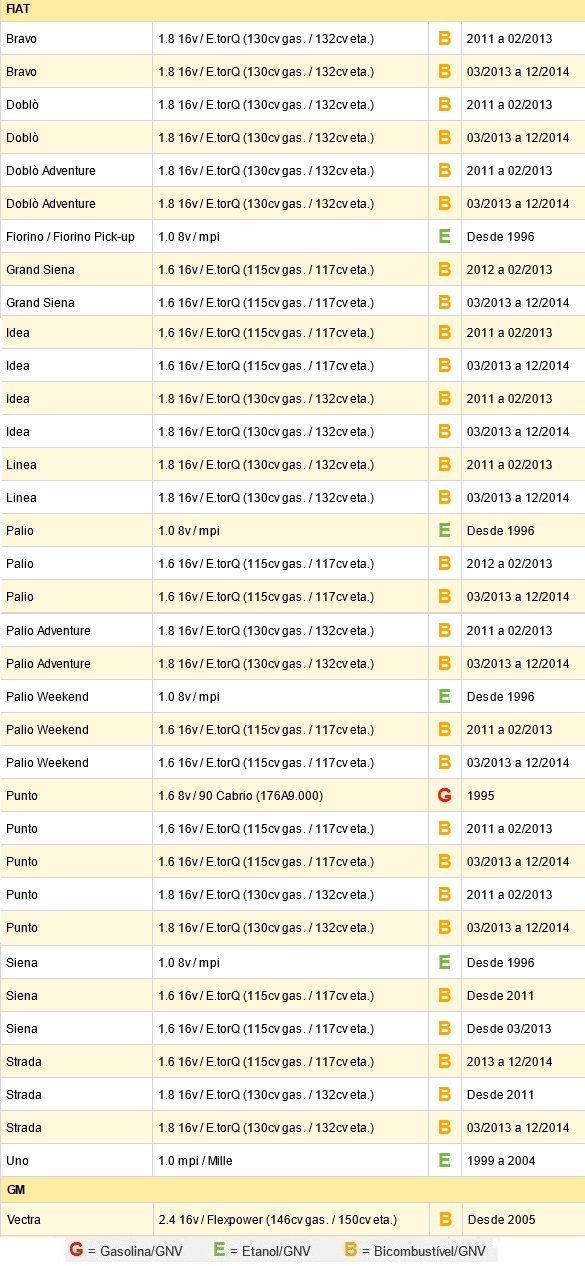Click '2013 a 12/2014' date in Strada row
The height and width of the screenshot is (1266, 585).
(509, 1062)
